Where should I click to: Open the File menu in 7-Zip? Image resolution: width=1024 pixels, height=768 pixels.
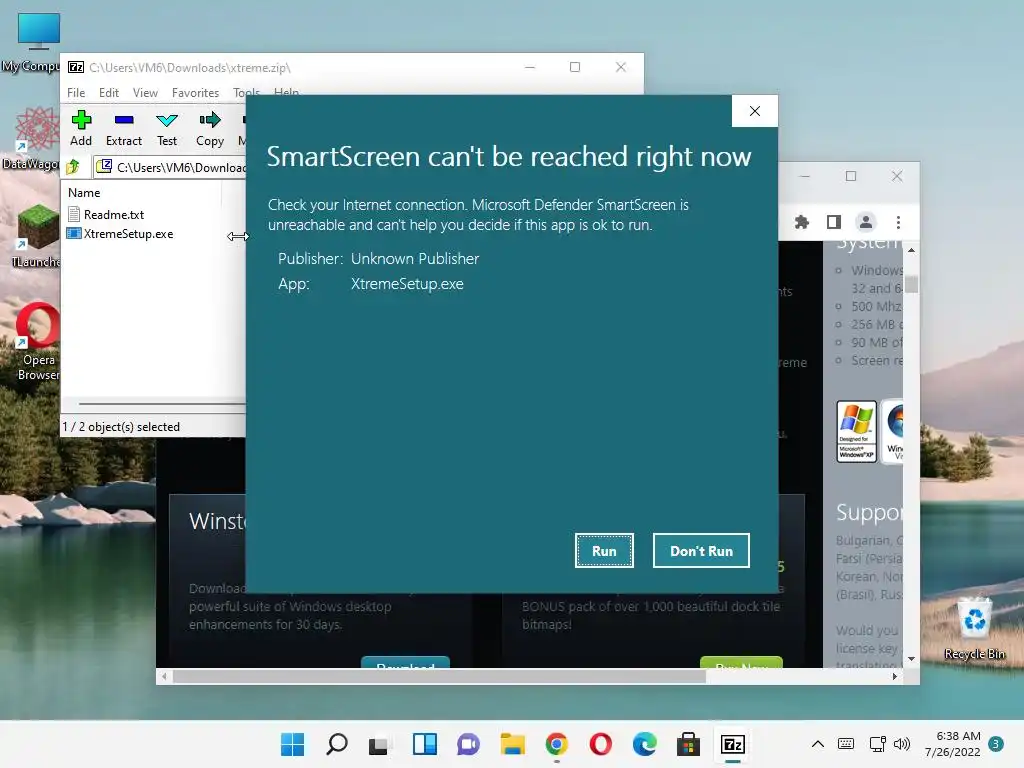coord(76,93)
